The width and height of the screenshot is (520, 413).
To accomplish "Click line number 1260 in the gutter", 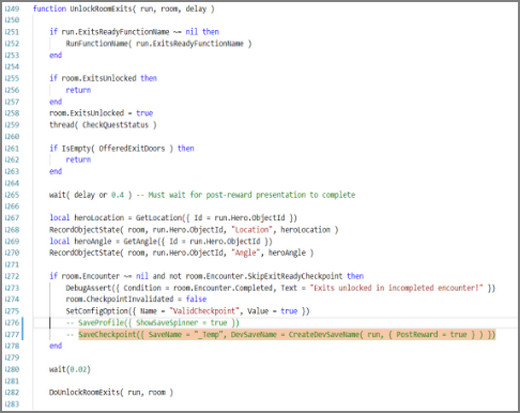I will pos(12,137).
